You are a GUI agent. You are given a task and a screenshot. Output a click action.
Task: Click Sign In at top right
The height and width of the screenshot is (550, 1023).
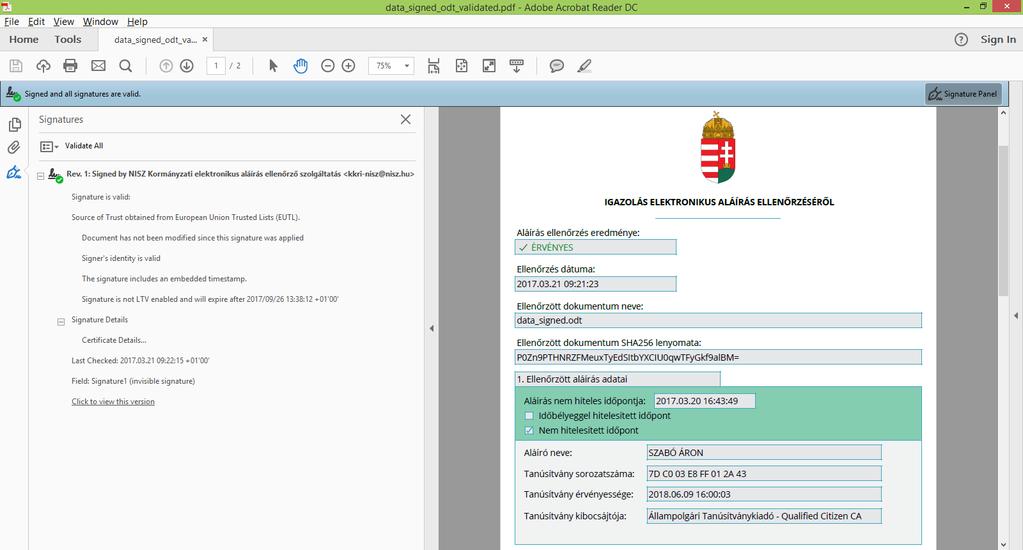tap(998, 40)
